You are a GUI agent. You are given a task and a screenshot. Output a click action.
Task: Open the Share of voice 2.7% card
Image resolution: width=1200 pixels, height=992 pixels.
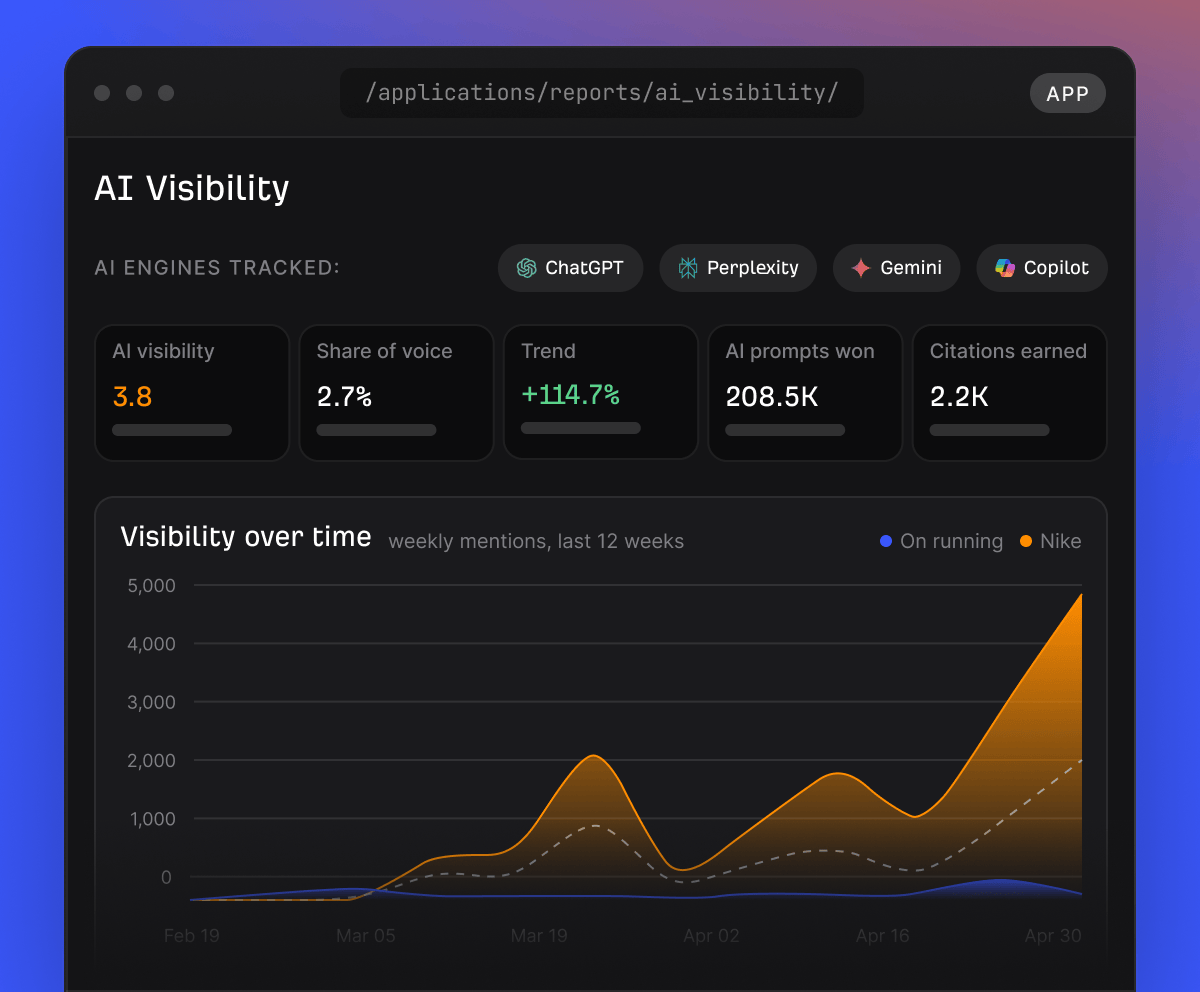pos(396,393)
